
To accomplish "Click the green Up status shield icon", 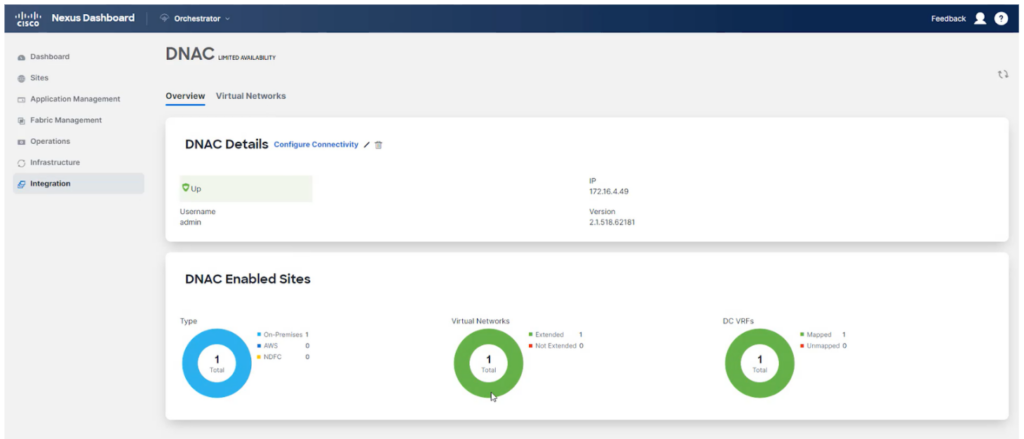I will point(185,188).
